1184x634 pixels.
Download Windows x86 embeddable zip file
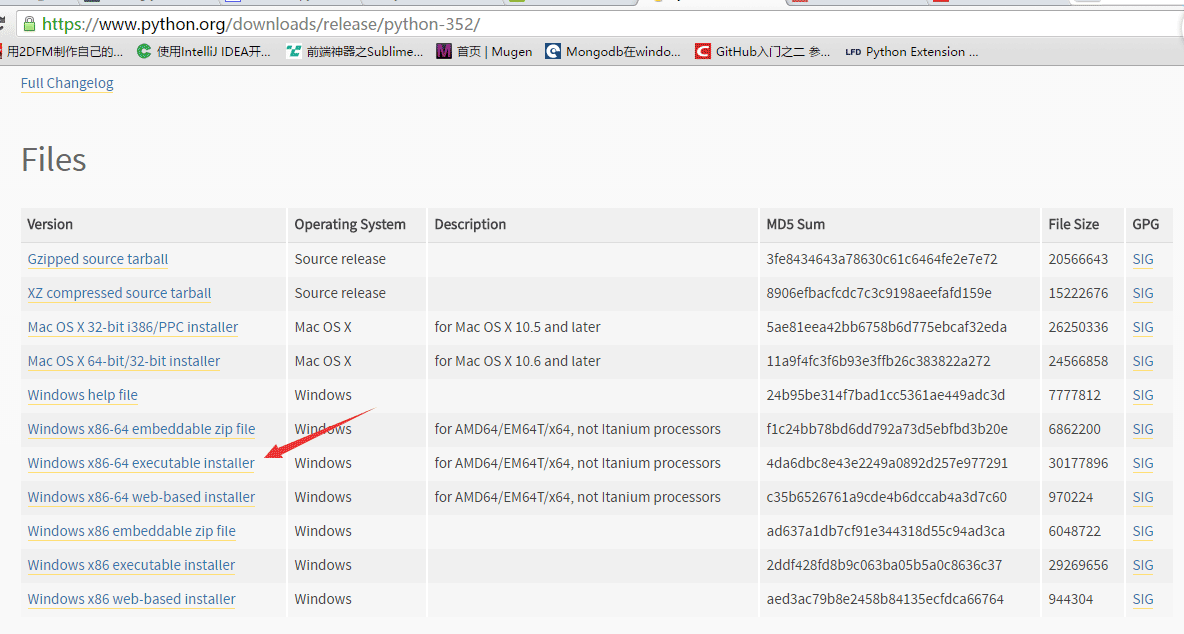click(131, 531)
